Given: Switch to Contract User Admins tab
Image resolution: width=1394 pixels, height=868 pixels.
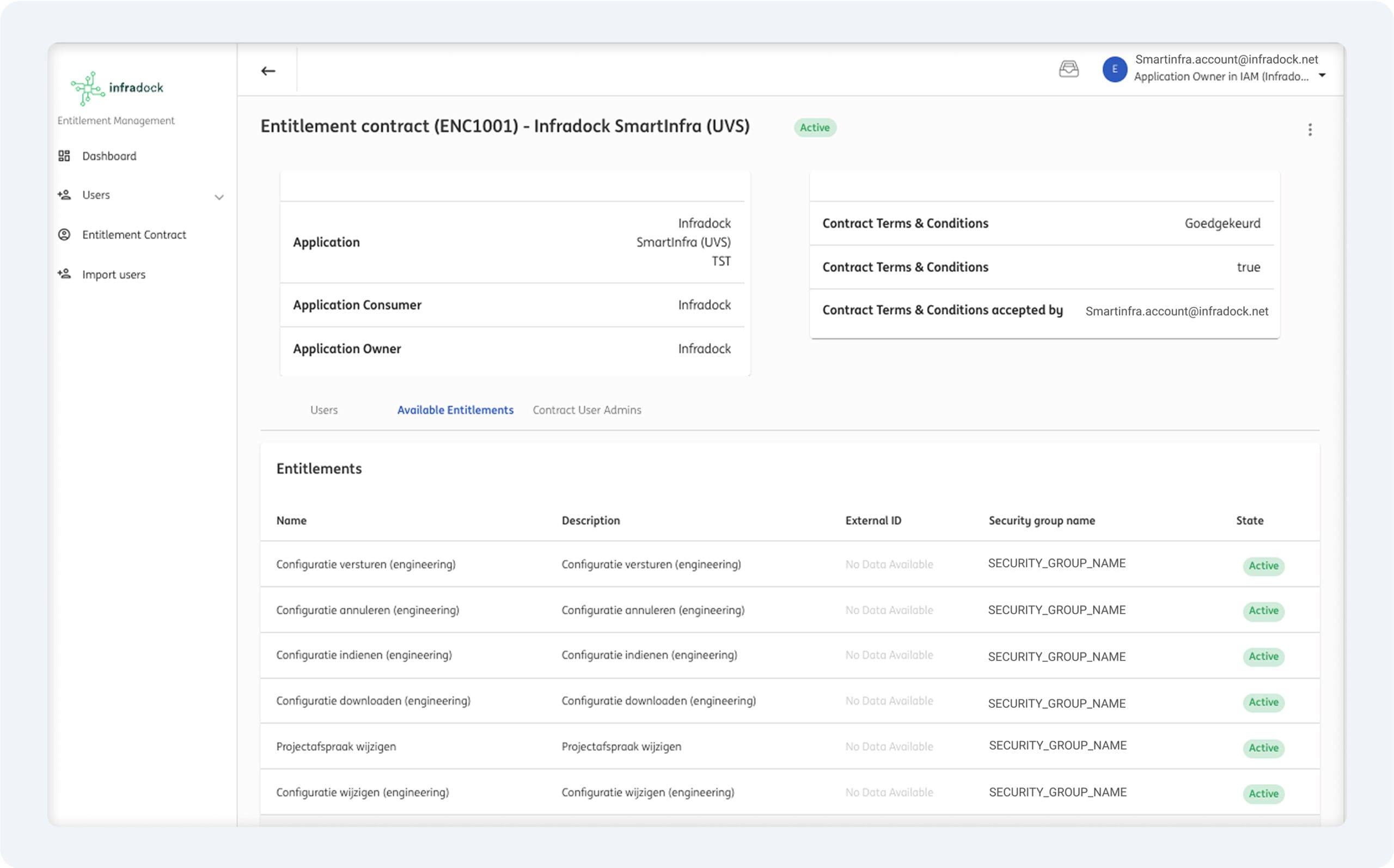Looking at the screenshot, I should [586, 410].
